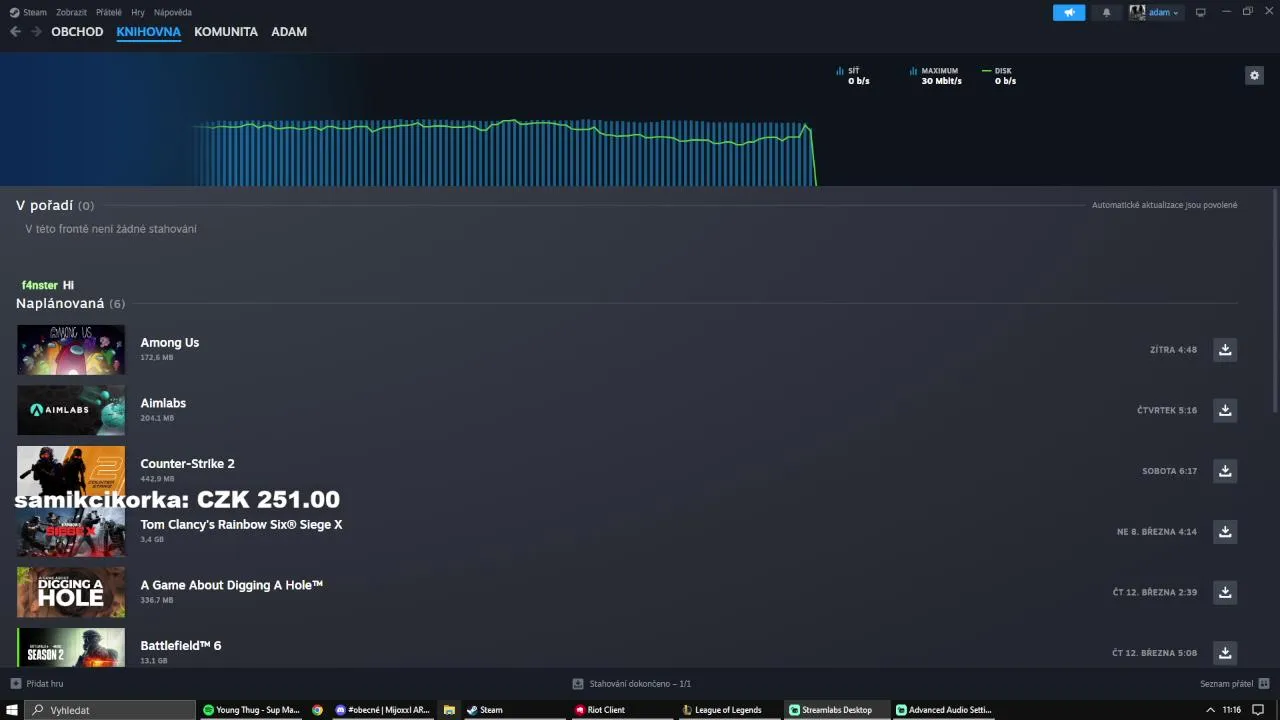Download A Game About Digging A Hole update
Viewport: 1280px width, 720px height.
pyautogui.click(x=1225, y=592)
